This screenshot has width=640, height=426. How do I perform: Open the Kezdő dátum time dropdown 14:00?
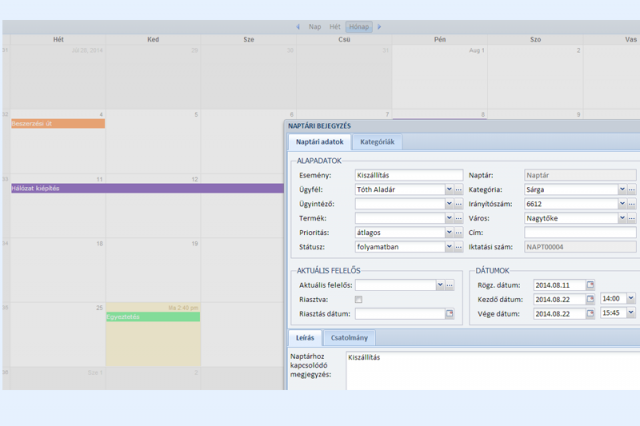[630, 299]
